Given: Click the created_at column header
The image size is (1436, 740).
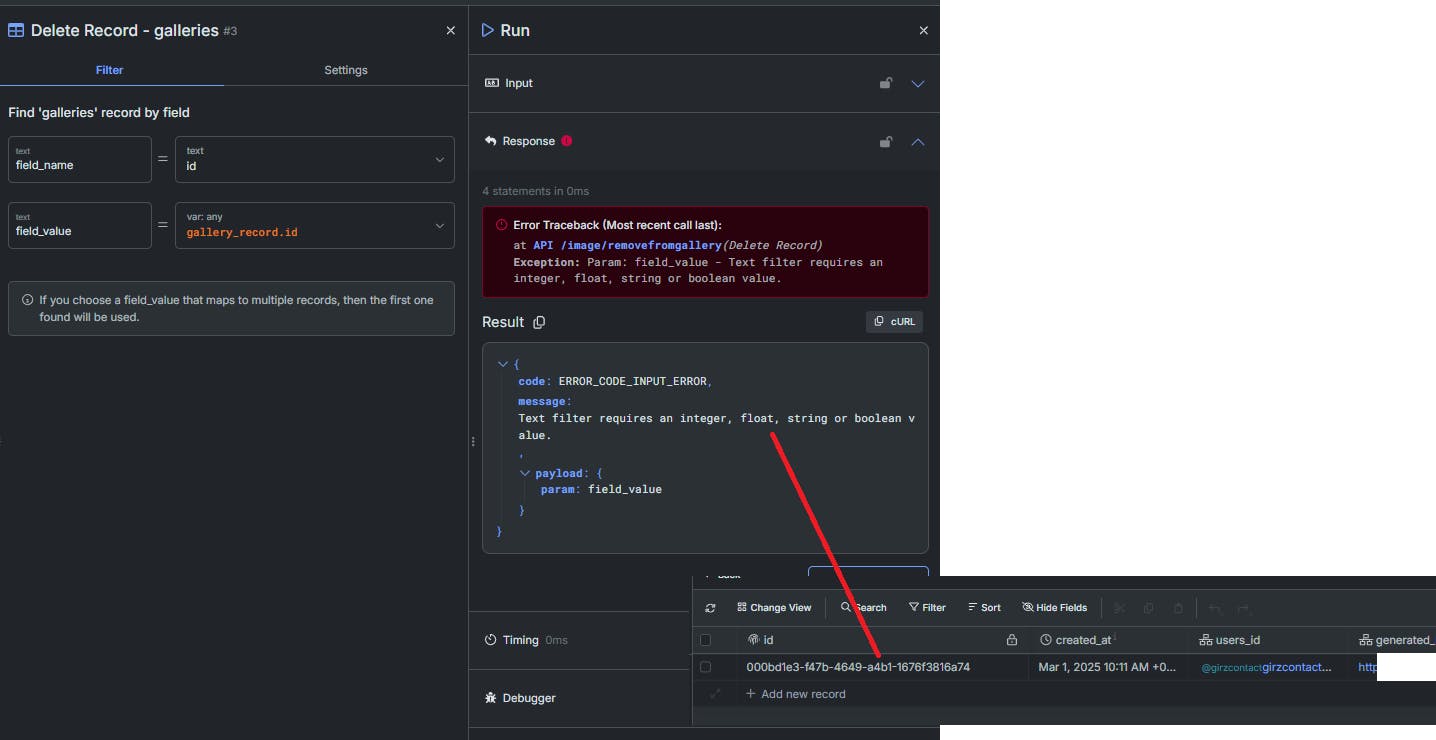Looking at the screenshot, I should pyautogui.click(x=1108, y=640).
